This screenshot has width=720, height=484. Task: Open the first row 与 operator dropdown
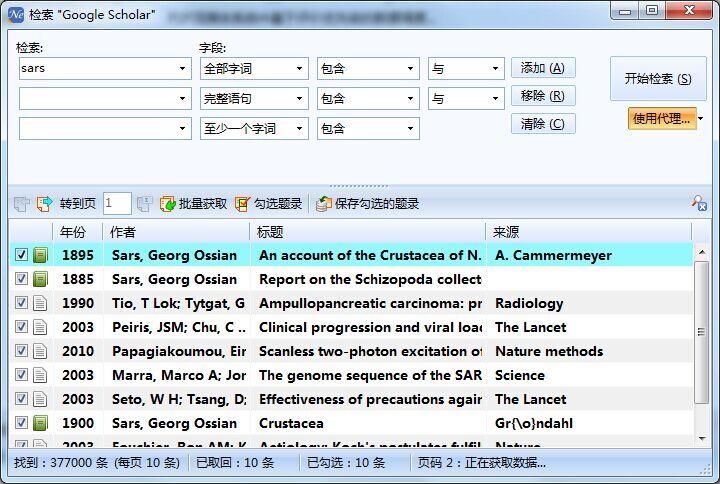(495, 68)
